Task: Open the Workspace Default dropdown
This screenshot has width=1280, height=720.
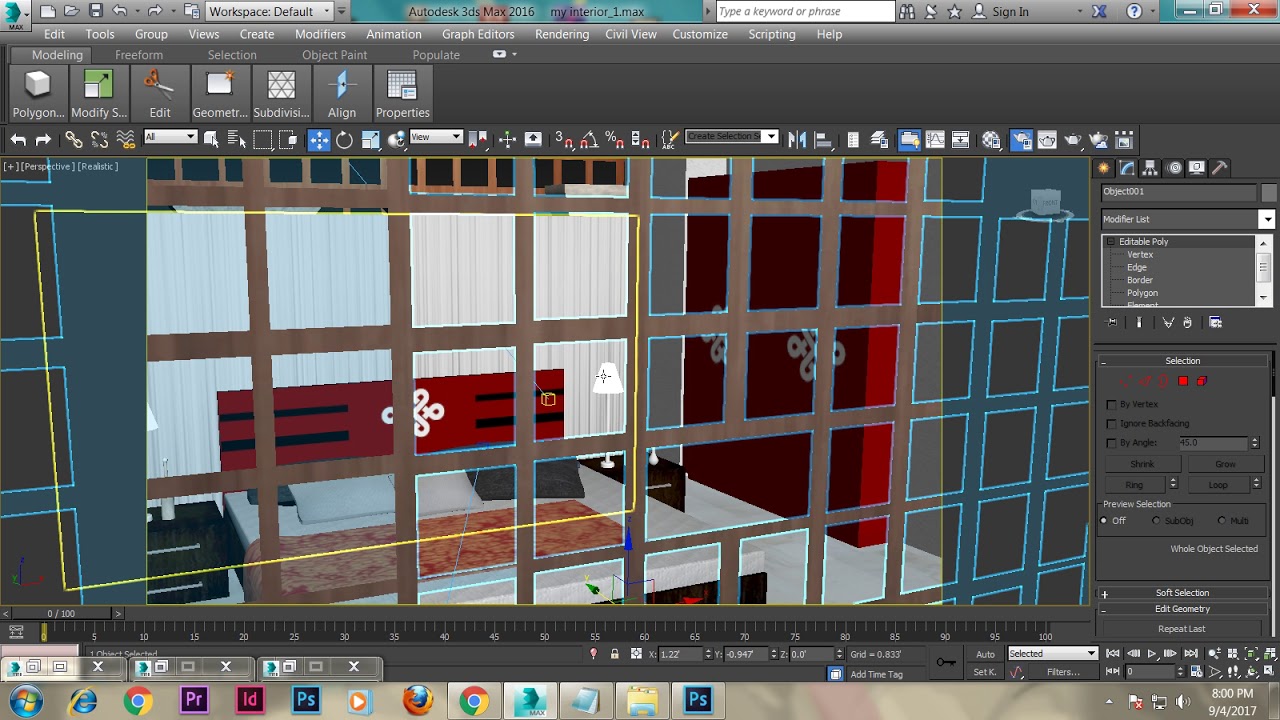Action: click(x=270, y=11)
